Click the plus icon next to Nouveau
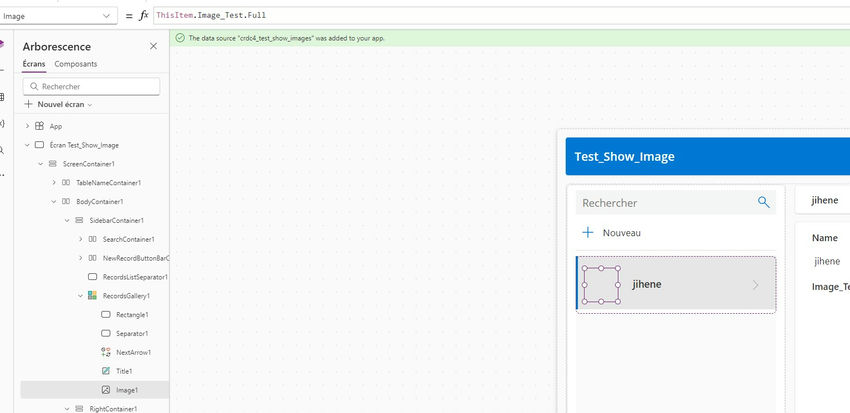This screenshot has width=850, height=413. [x=588, y=233]
